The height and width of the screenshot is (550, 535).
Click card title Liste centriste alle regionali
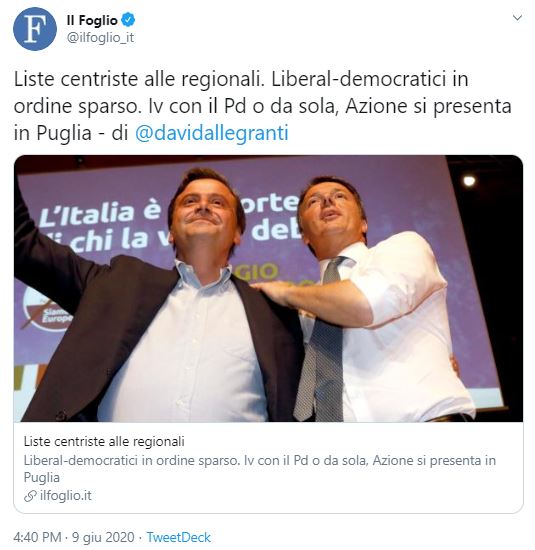click(x=104, y=441)
